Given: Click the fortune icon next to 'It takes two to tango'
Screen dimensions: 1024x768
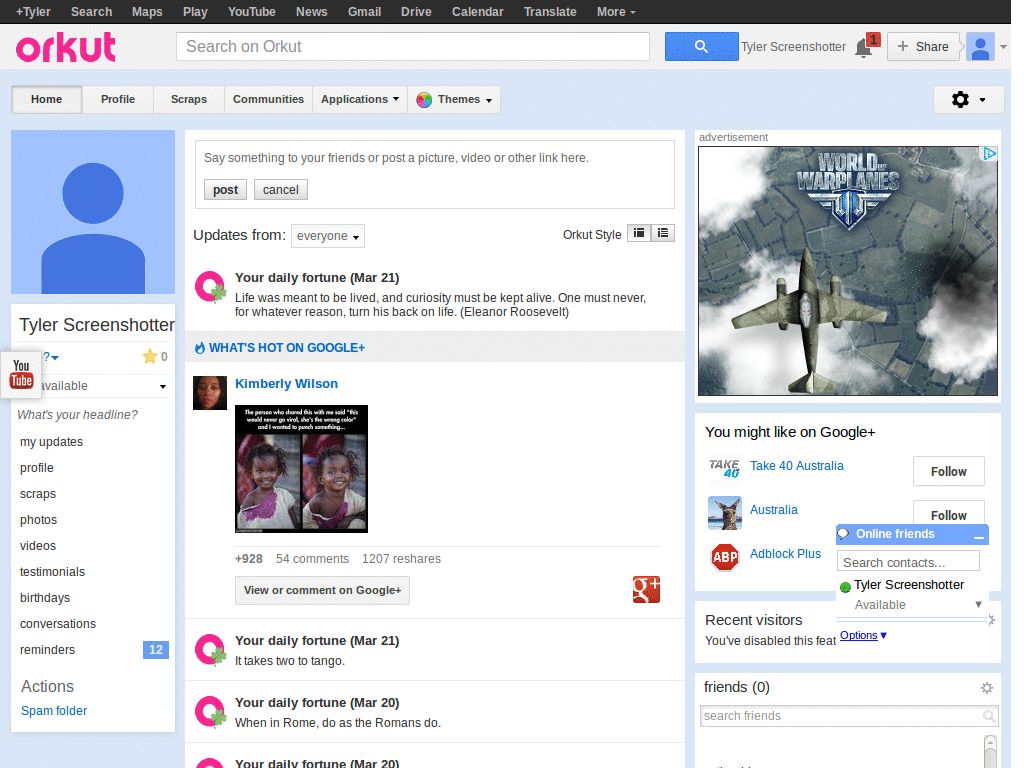Looking at the screenshot, I should (210, 650).
